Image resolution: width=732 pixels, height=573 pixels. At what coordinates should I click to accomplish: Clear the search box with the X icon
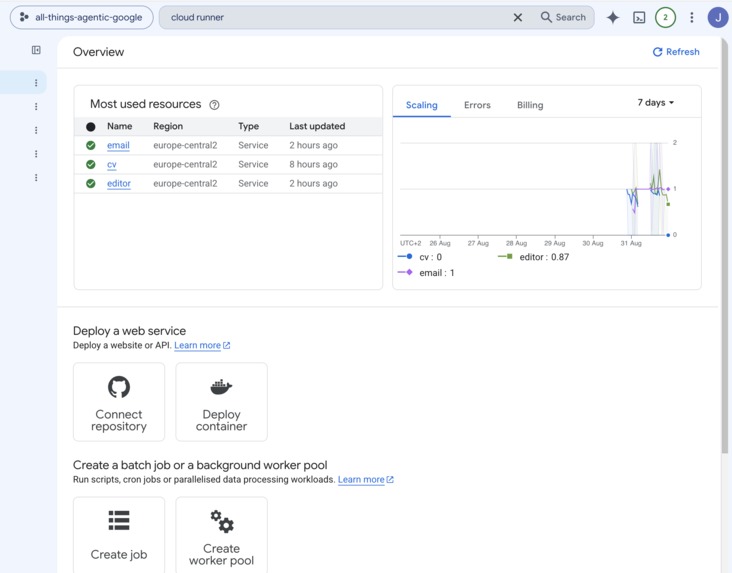pyautogui.click(x=518, y=17)
